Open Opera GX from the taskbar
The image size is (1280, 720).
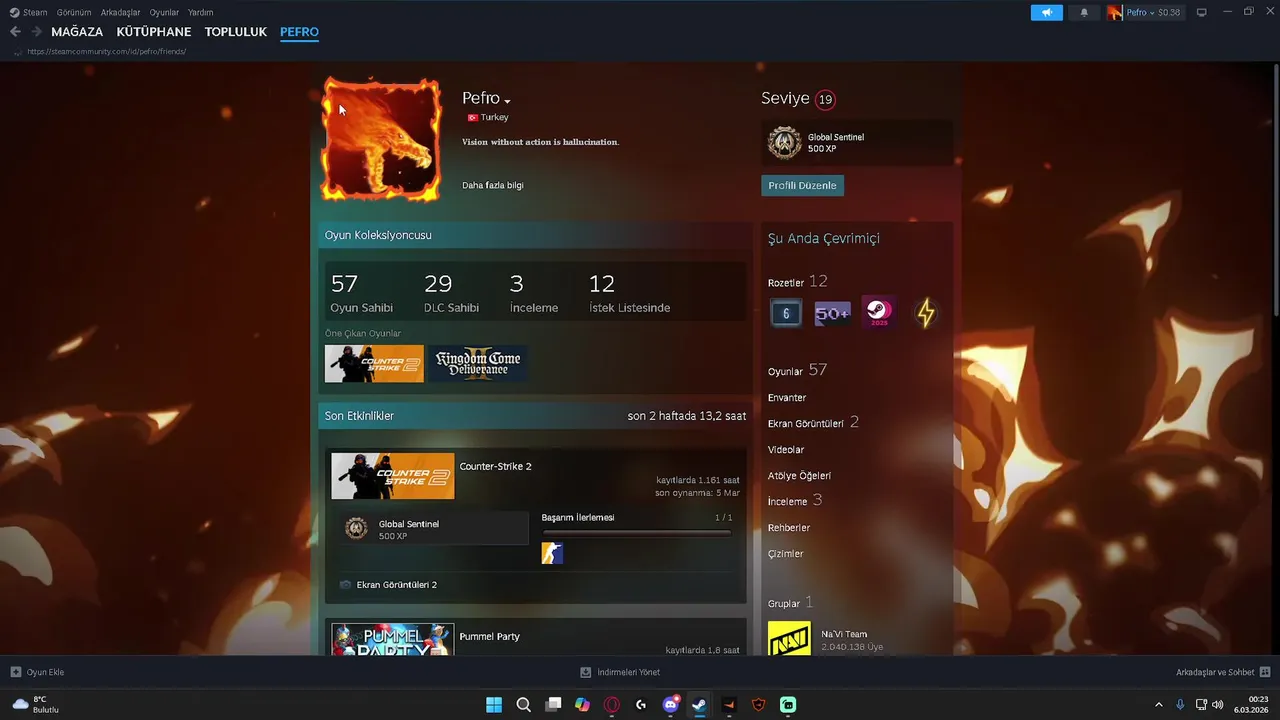coord(612,705)
